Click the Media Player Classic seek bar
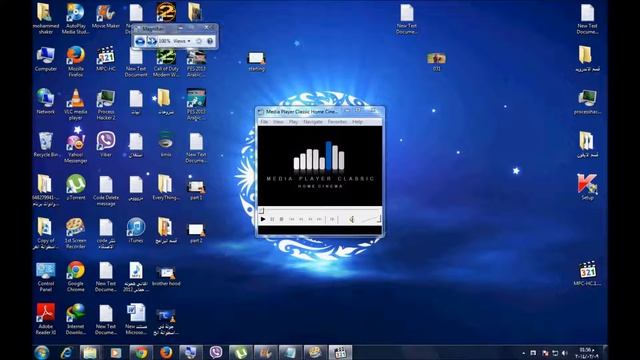 (320, 211)
